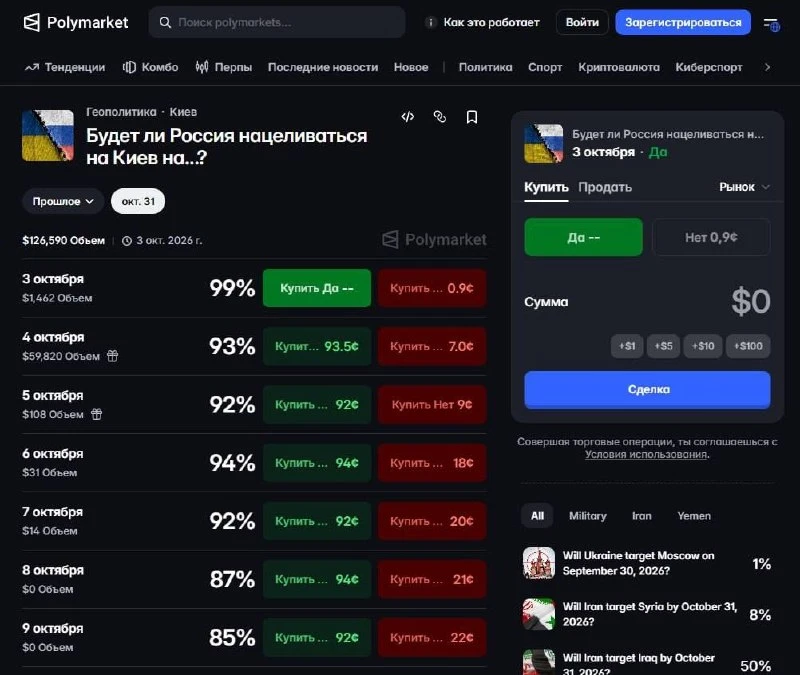Click Купить Нет 9¢ on 5 октября

(432, 405)
